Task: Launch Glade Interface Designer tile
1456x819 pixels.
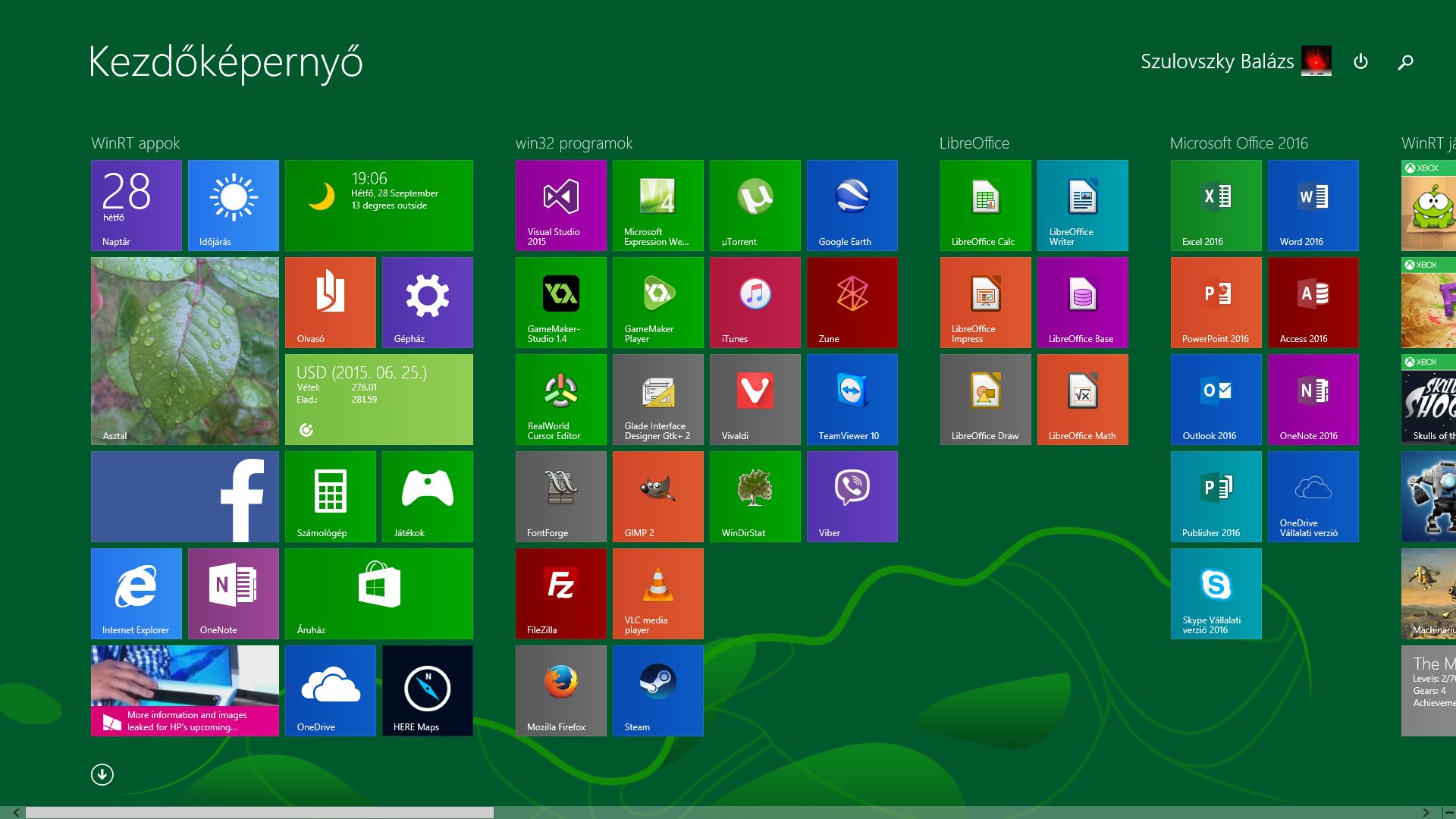Action: click(x=658, y=400)
